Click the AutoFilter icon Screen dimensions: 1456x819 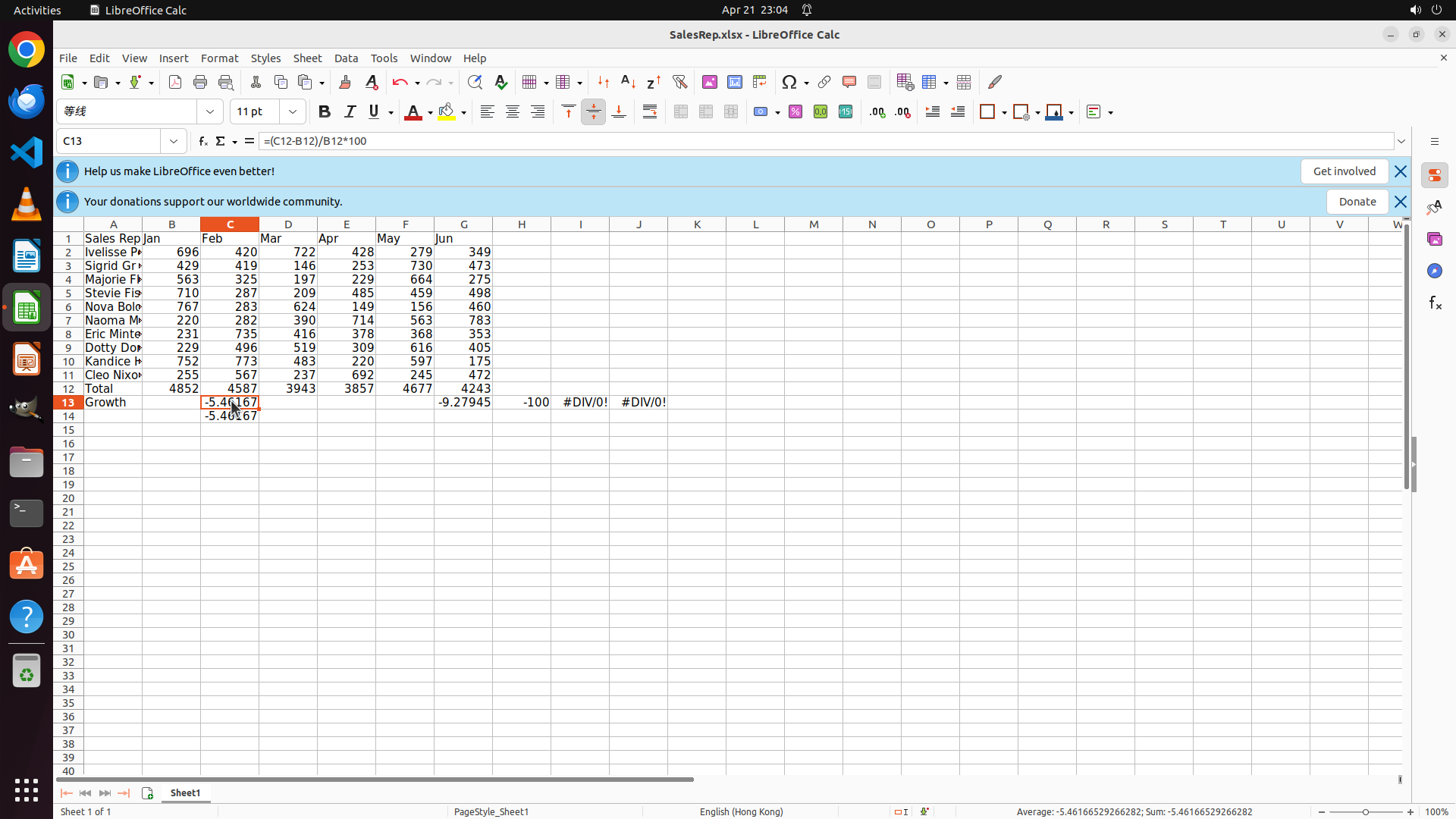coord(679,82)
